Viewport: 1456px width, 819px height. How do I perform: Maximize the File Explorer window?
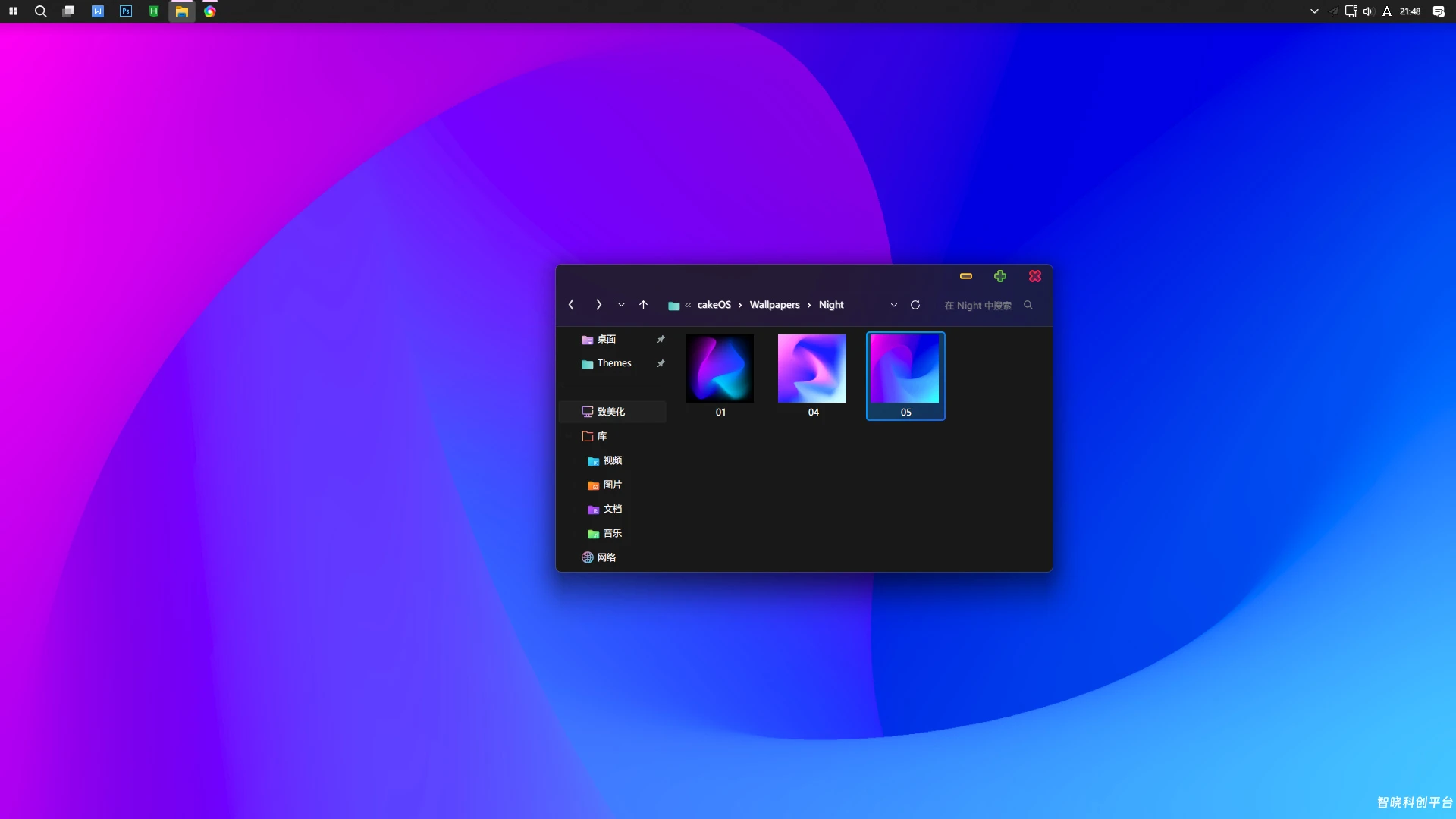pyautogui.click(x=1000, y=276)
